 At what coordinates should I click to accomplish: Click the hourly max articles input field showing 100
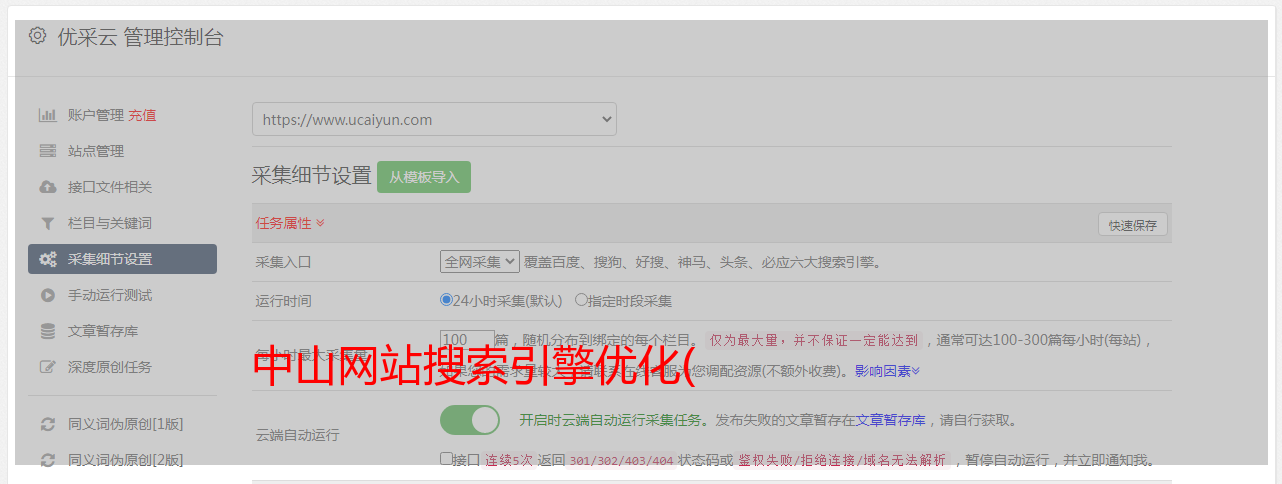(467, 339)
